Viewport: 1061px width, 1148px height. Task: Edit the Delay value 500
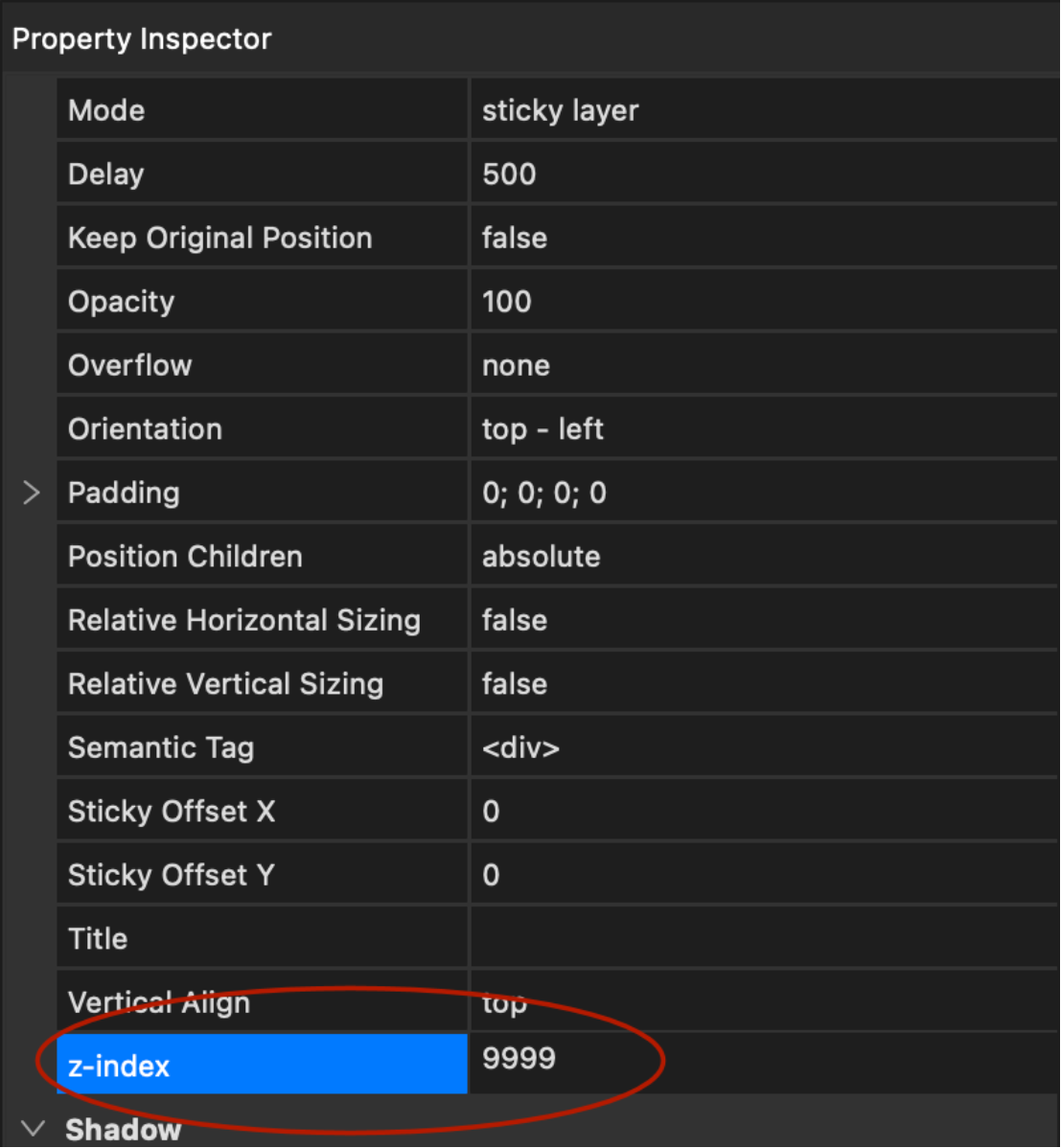(762, 174)
